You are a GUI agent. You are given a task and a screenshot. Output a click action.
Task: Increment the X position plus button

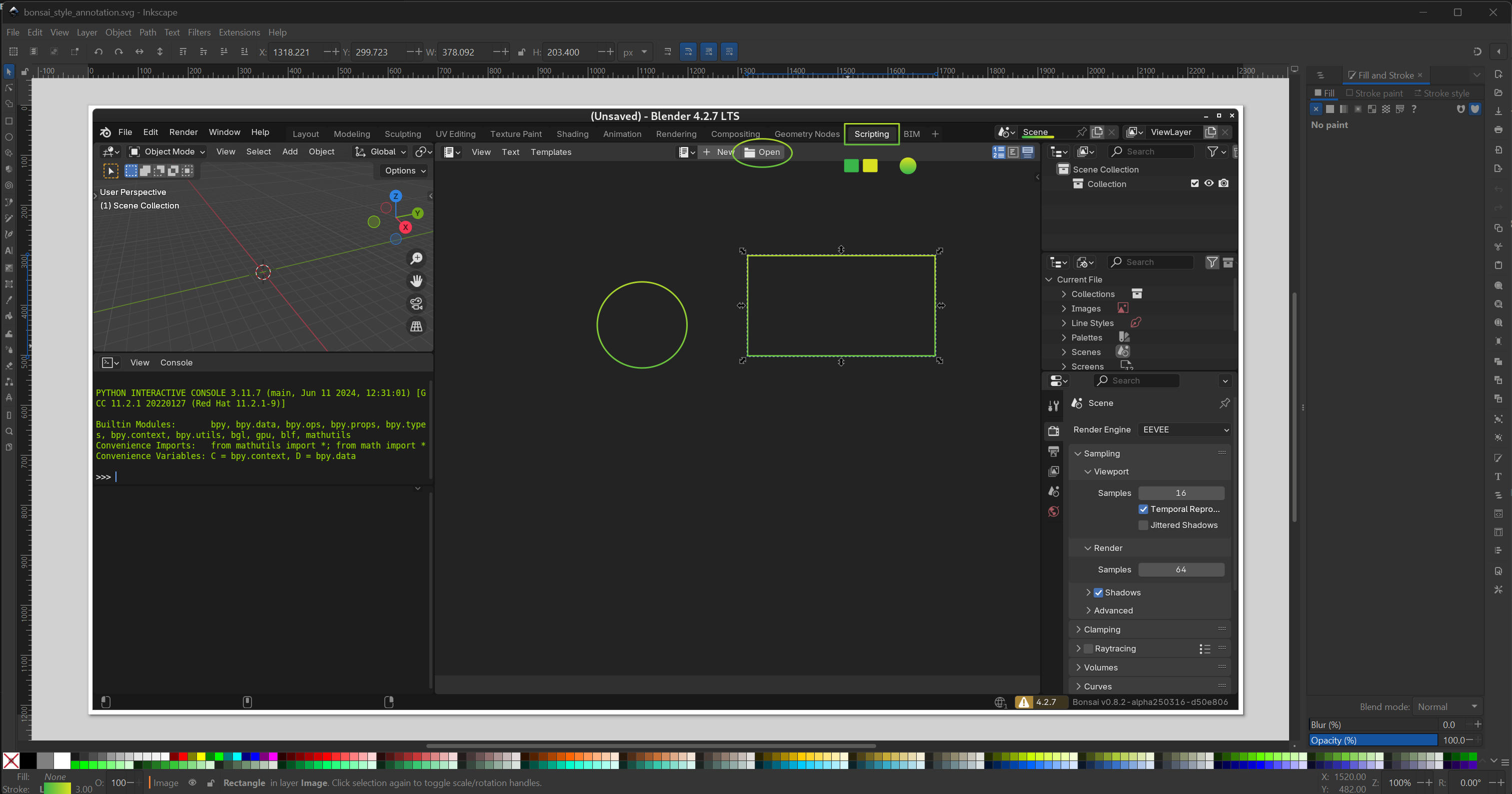[x=336, y=51]
